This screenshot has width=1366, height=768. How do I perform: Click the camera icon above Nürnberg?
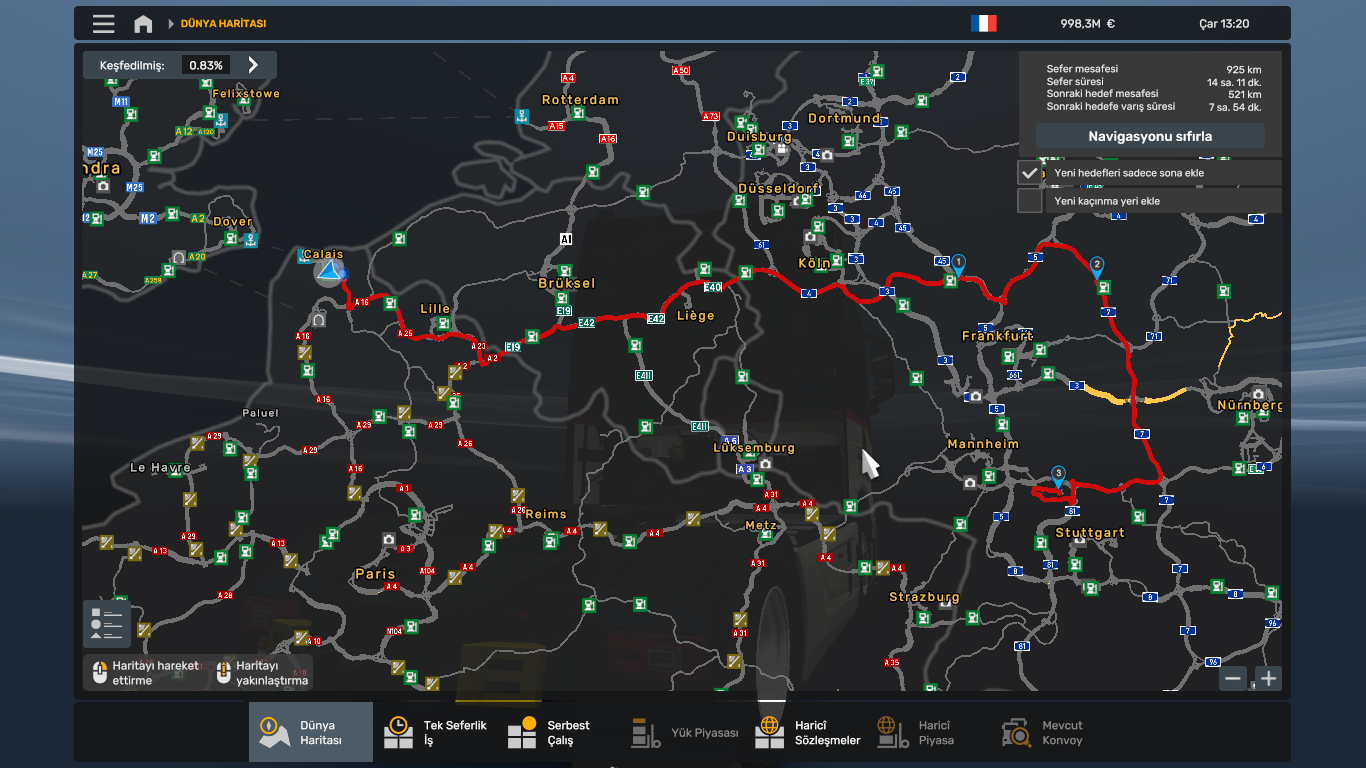(1258, 394)
